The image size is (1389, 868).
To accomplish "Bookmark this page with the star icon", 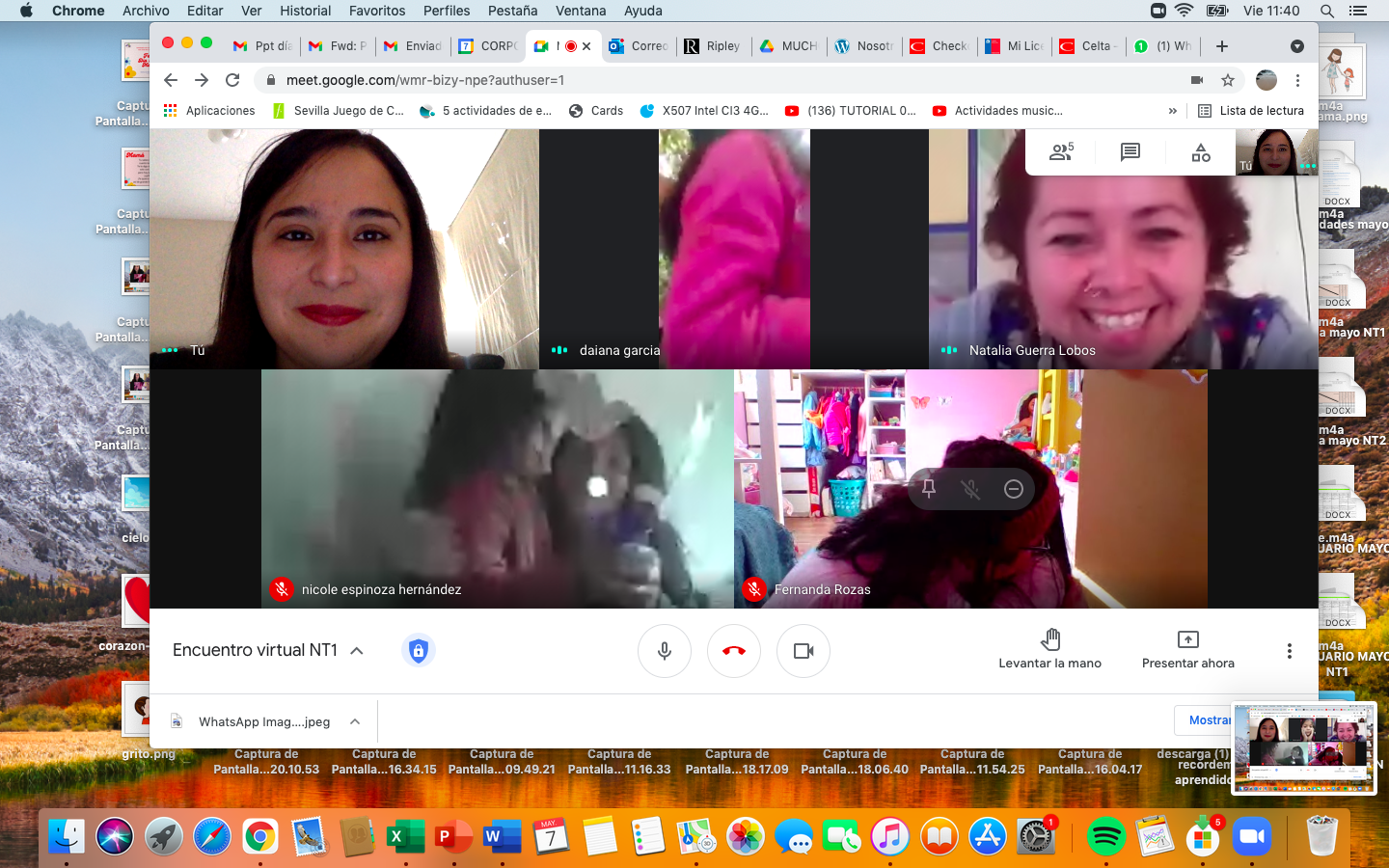I will click(1227, 80).
